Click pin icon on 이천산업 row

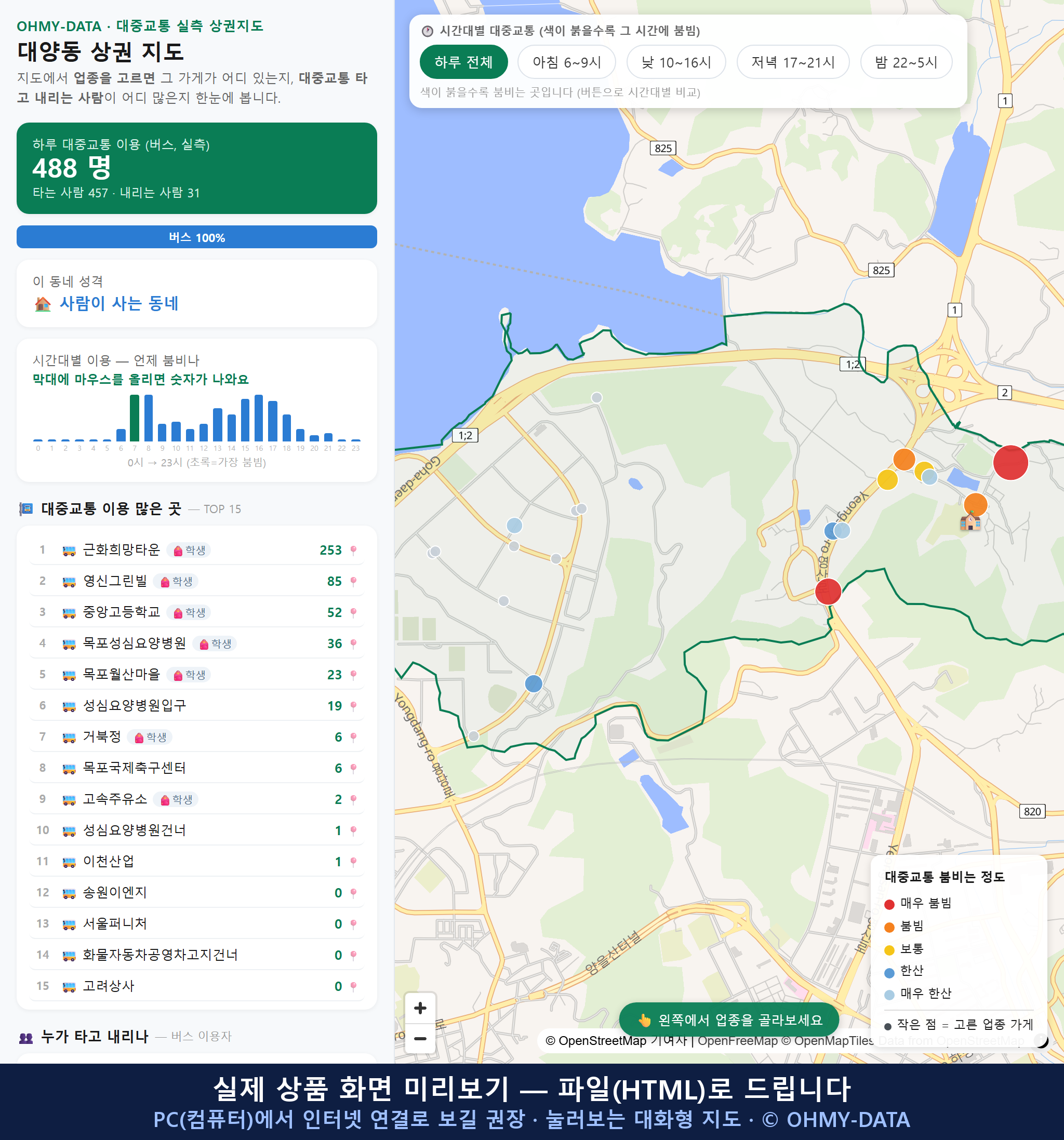pyautogui.click(x=353, y=862)
